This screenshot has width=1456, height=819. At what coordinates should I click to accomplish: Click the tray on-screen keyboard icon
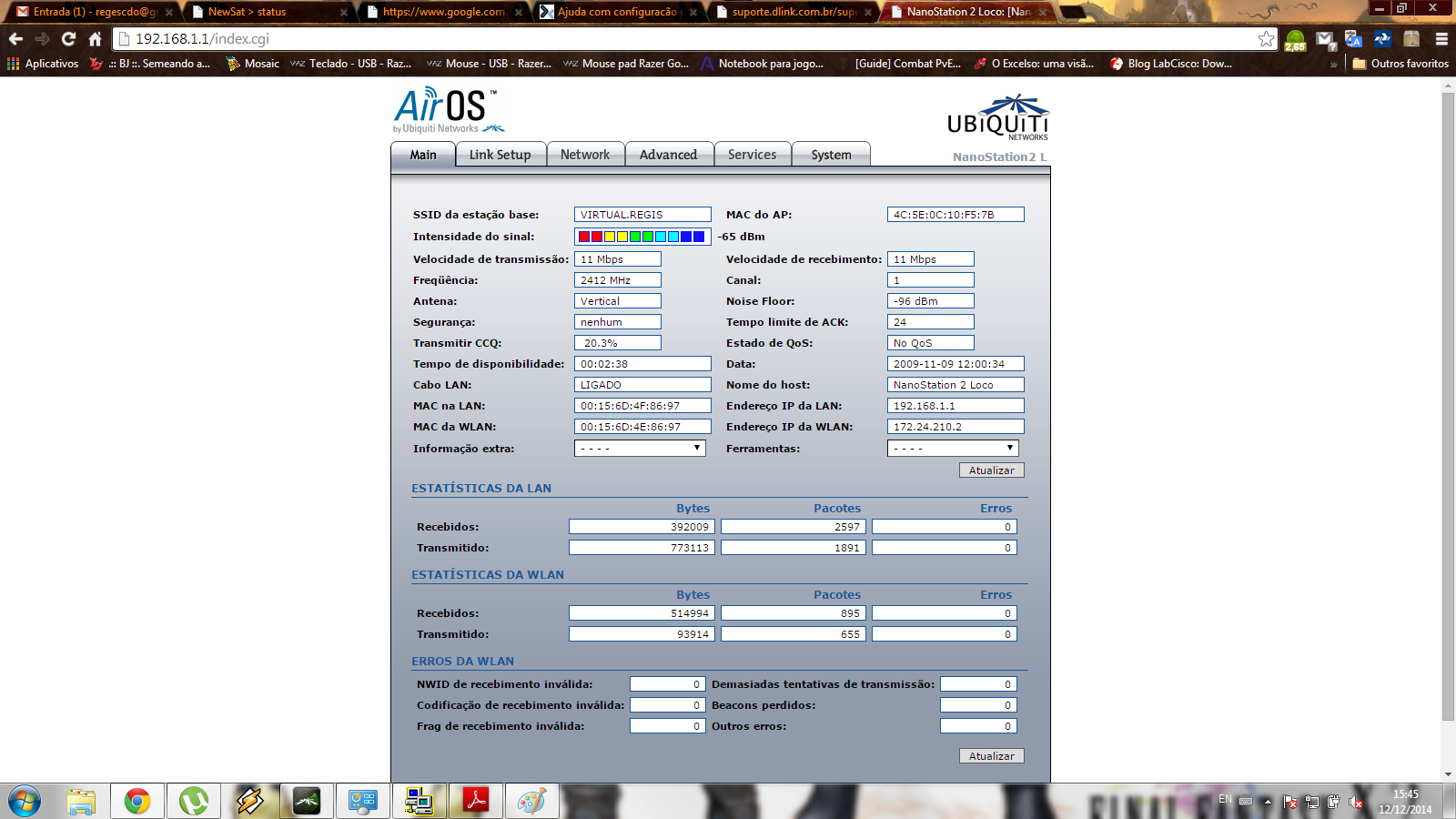point(1246,802)
